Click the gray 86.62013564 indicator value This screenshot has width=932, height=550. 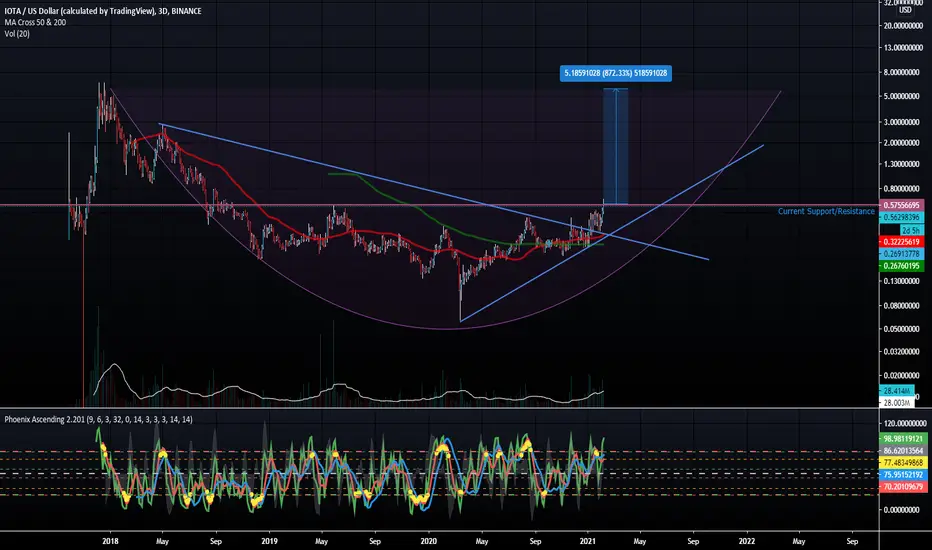[903, 451]
